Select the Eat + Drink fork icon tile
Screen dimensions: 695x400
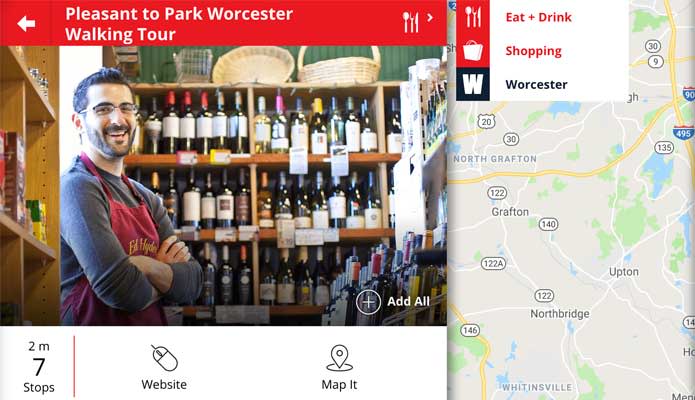[x=473, y=17]
